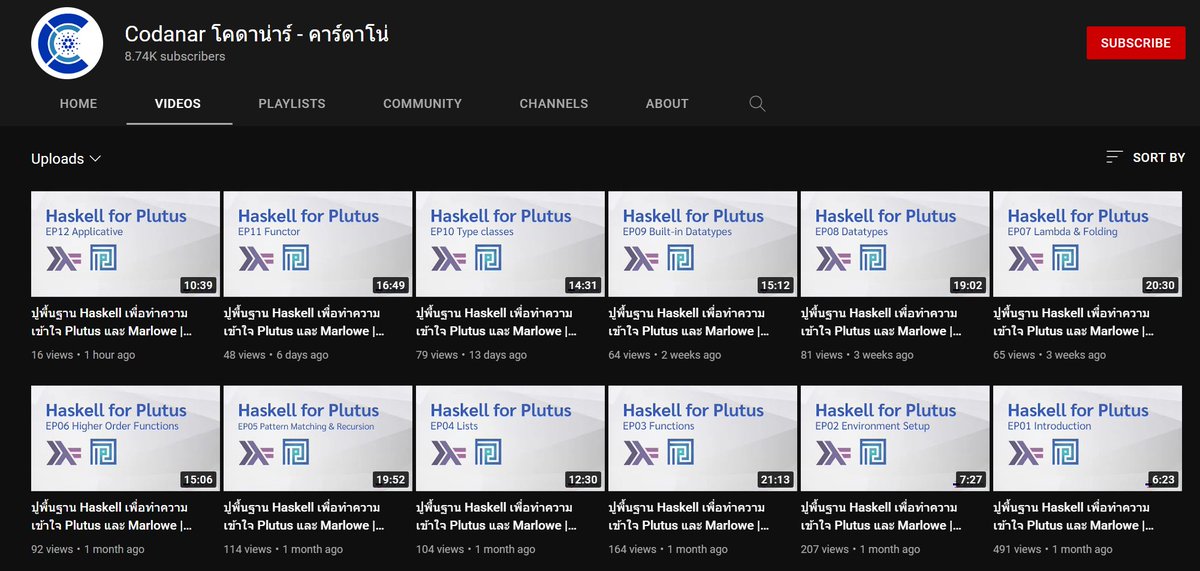The height and width of the screenshot is (571, 1200).
Task: Click the '207 views • 1 month ago' text
Action: coord(860,549)
